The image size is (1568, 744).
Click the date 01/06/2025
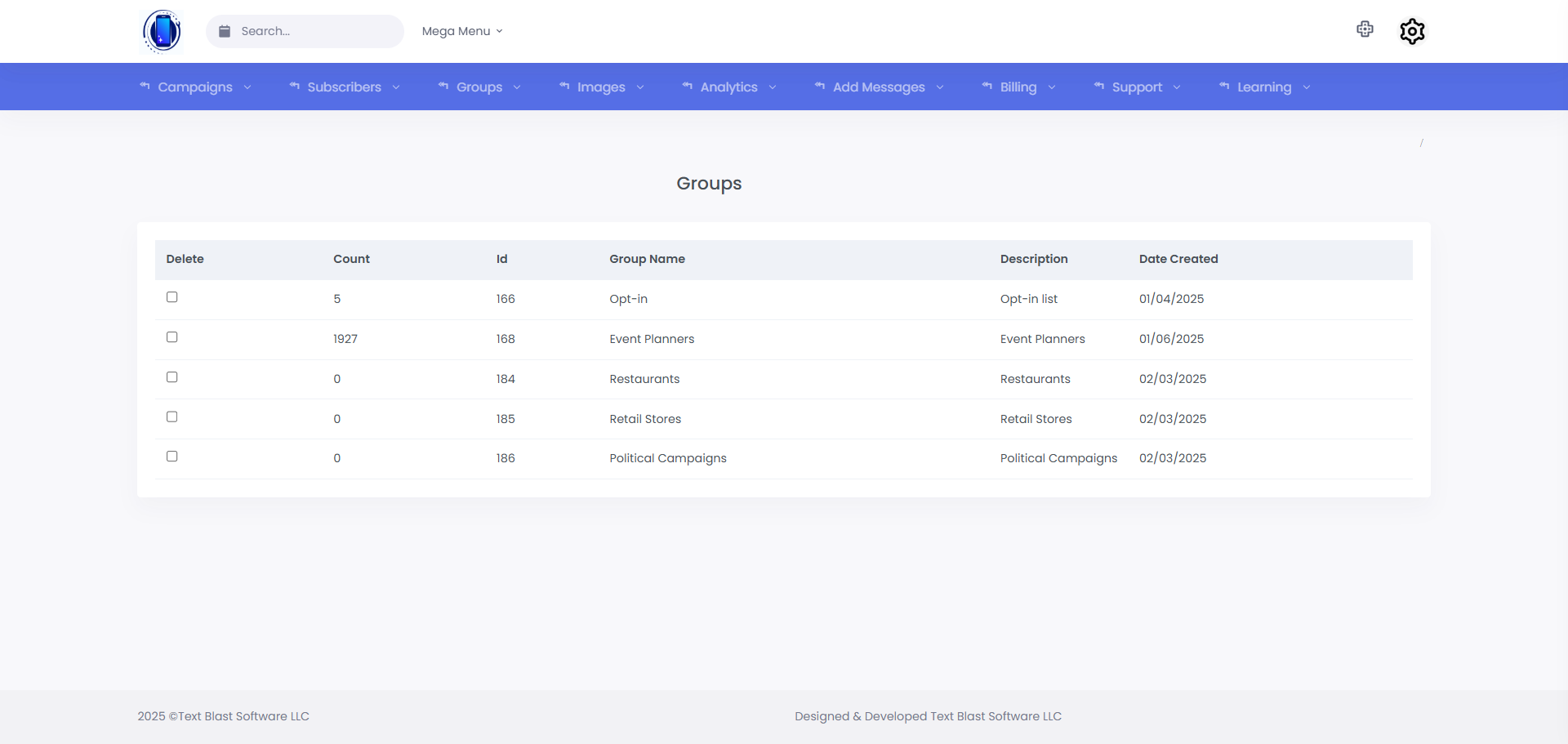click(x=1171, y=339)
